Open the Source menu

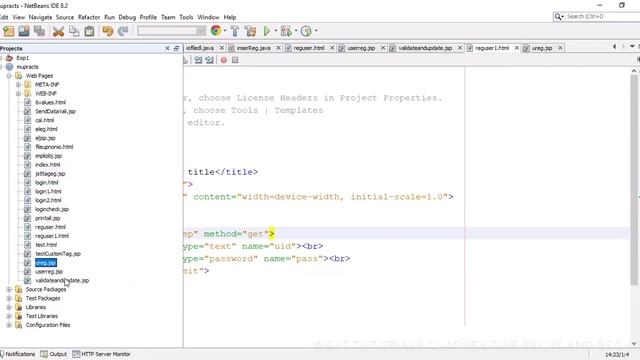65,17
